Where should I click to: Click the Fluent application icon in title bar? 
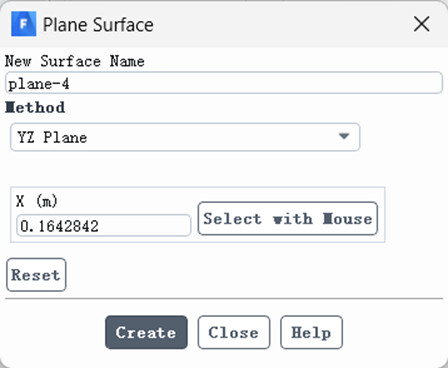tap(23, 24)
